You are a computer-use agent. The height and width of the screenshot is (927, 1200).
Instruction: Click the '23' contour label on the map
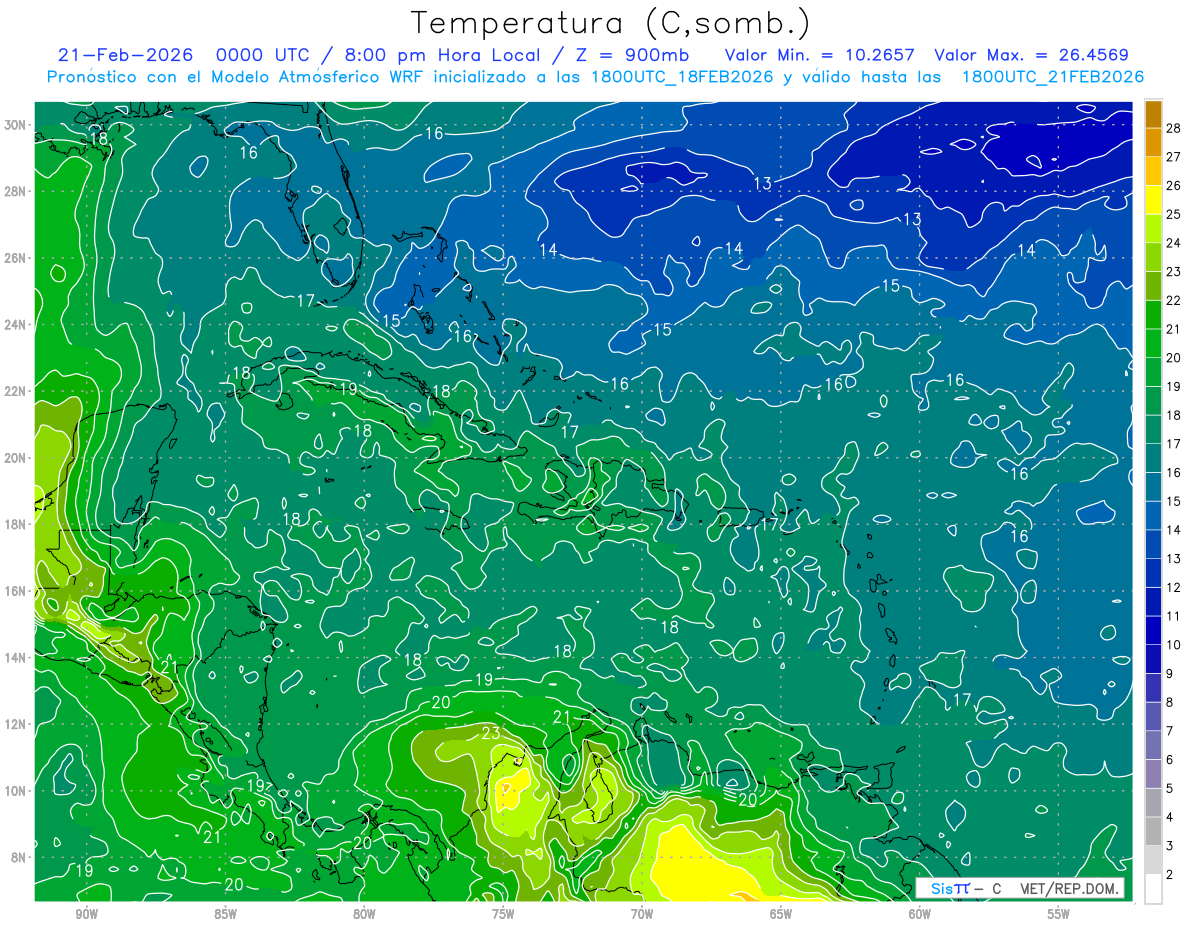click(x=491, y=733)
